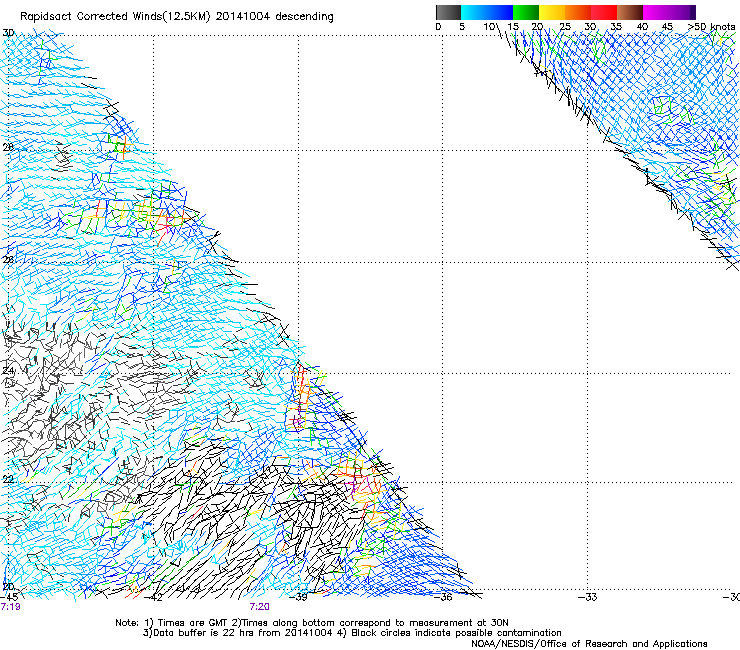Click the longitude '-39' axis label
Screen dimensions: 740x650
click(x=298, y=597)
